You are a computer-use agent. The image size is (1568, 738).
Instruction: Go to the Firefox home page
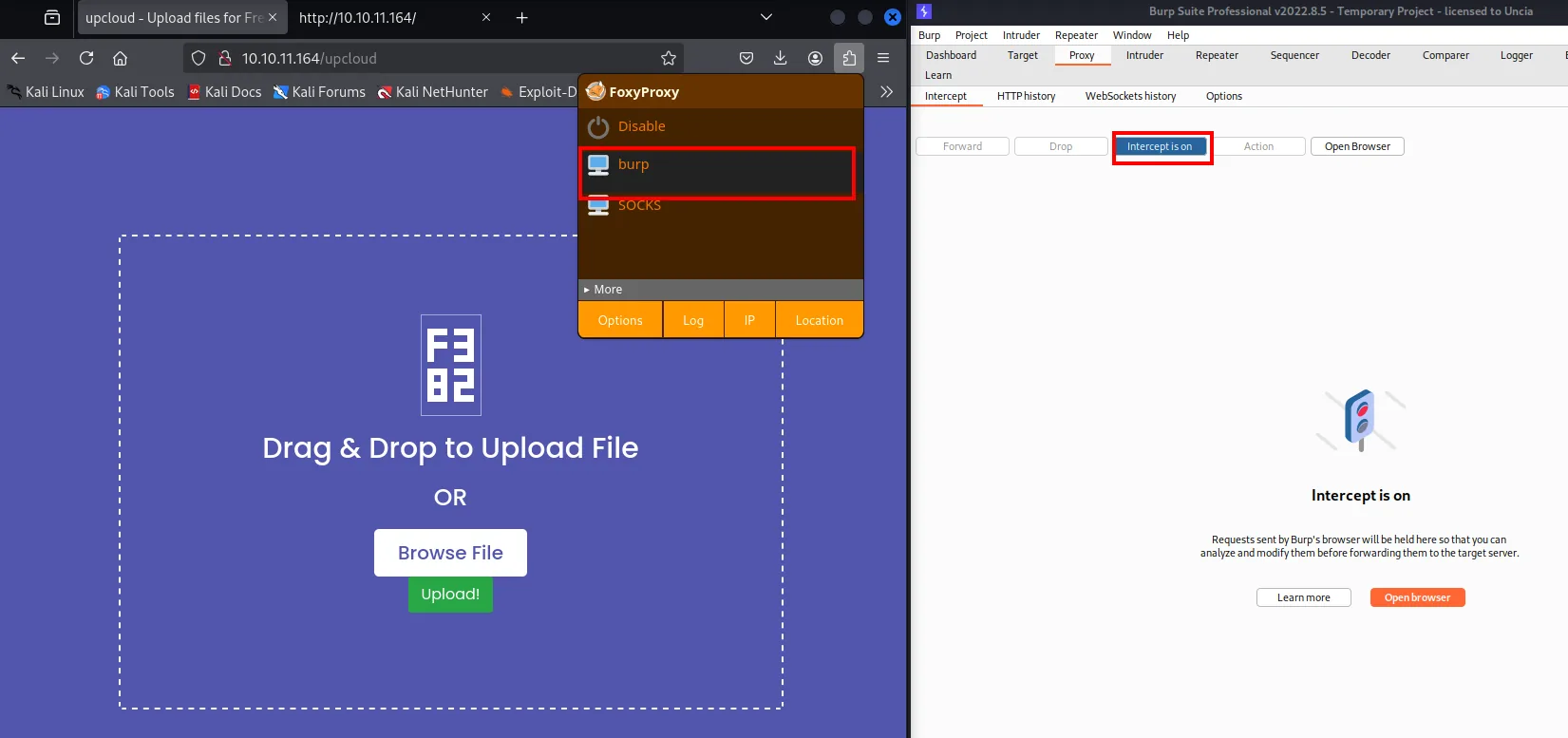click(x=120, y=58)
